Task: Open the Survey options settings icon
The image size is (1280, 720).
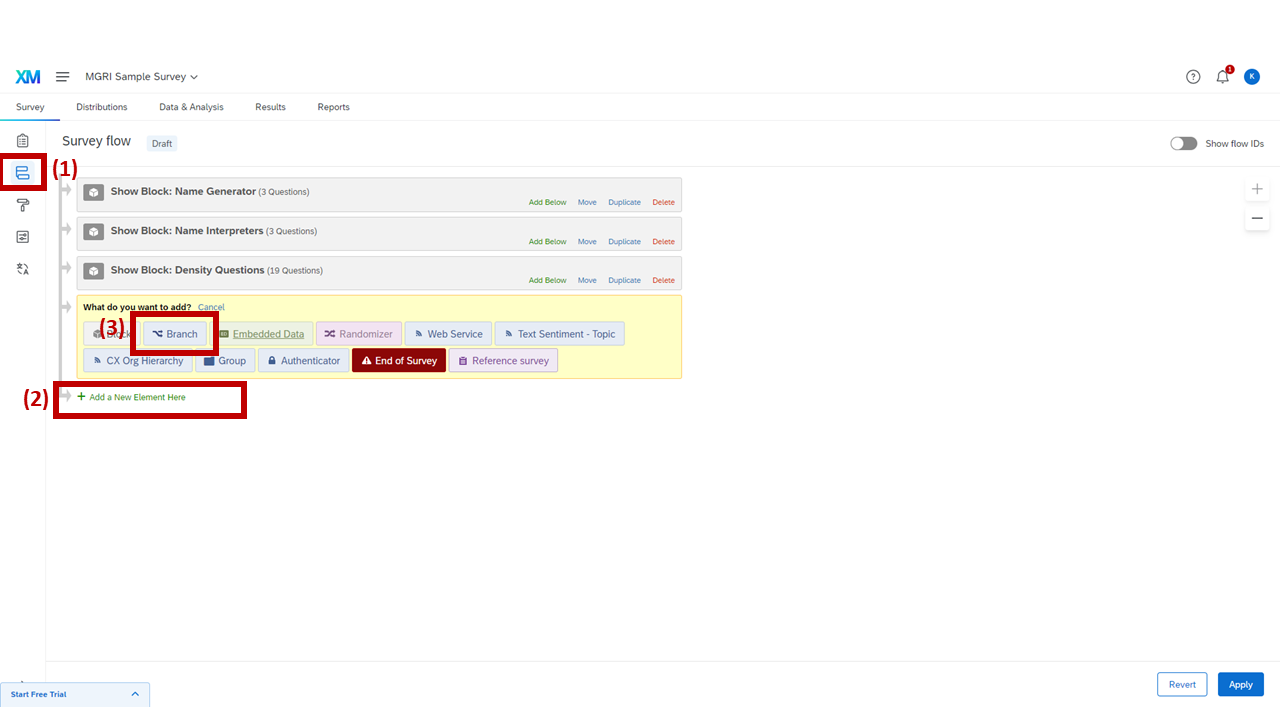Action: [22, 236]
